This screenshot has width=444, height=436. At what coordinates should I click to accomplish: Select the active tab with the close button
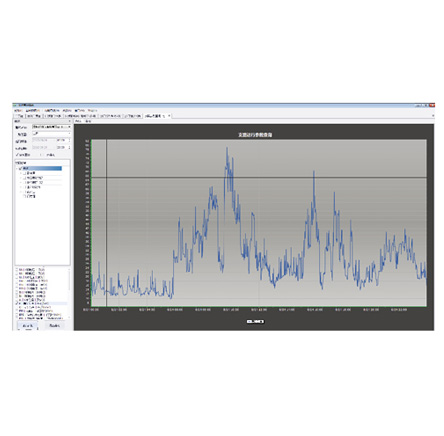pos(155,116)
